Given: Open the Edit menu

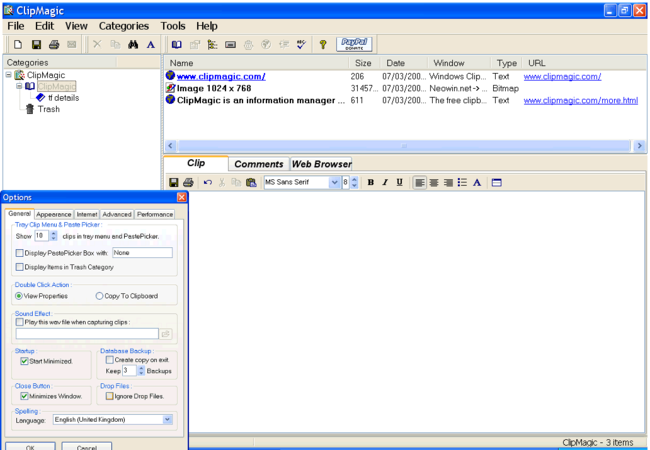Looking at the screenshot, I should coord(44,26).
